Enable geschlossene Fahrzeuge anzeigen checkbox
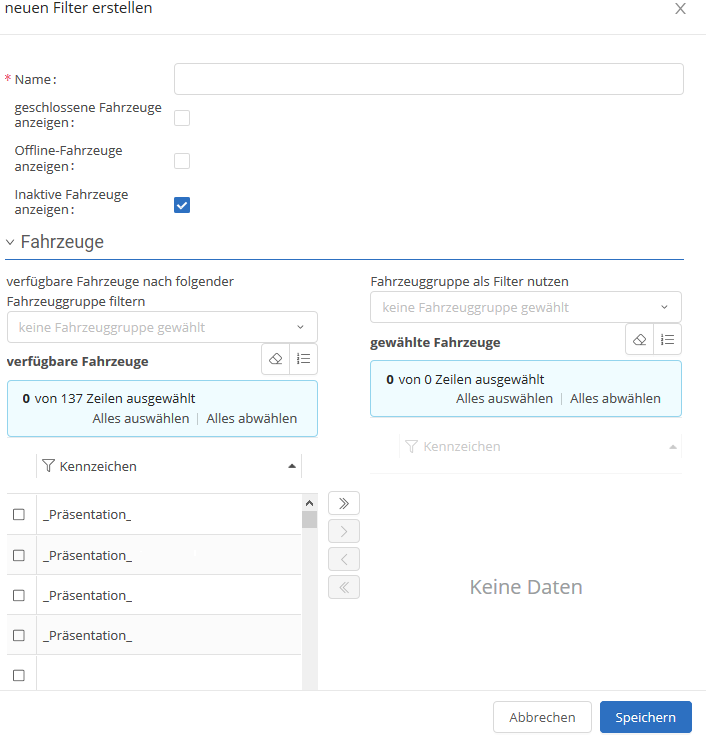 182,118
